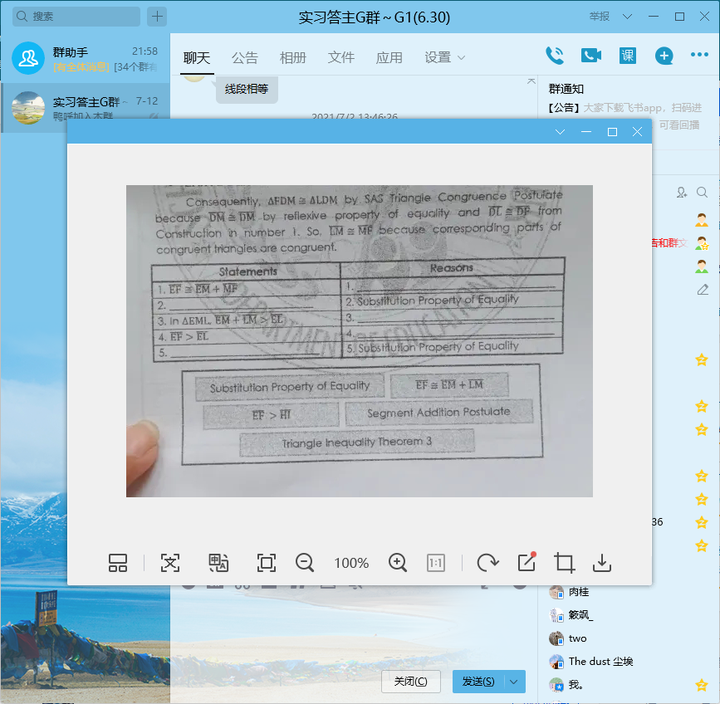The width and height of the screenshot is (720, 704).
Task: Switch to the 公告 tab
Action: click(245, 58)
